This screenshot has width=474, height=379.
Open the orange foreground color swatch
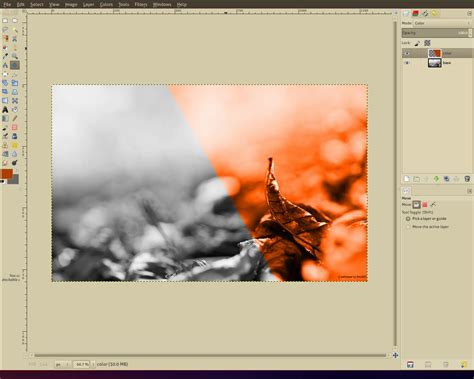point(6,173)
